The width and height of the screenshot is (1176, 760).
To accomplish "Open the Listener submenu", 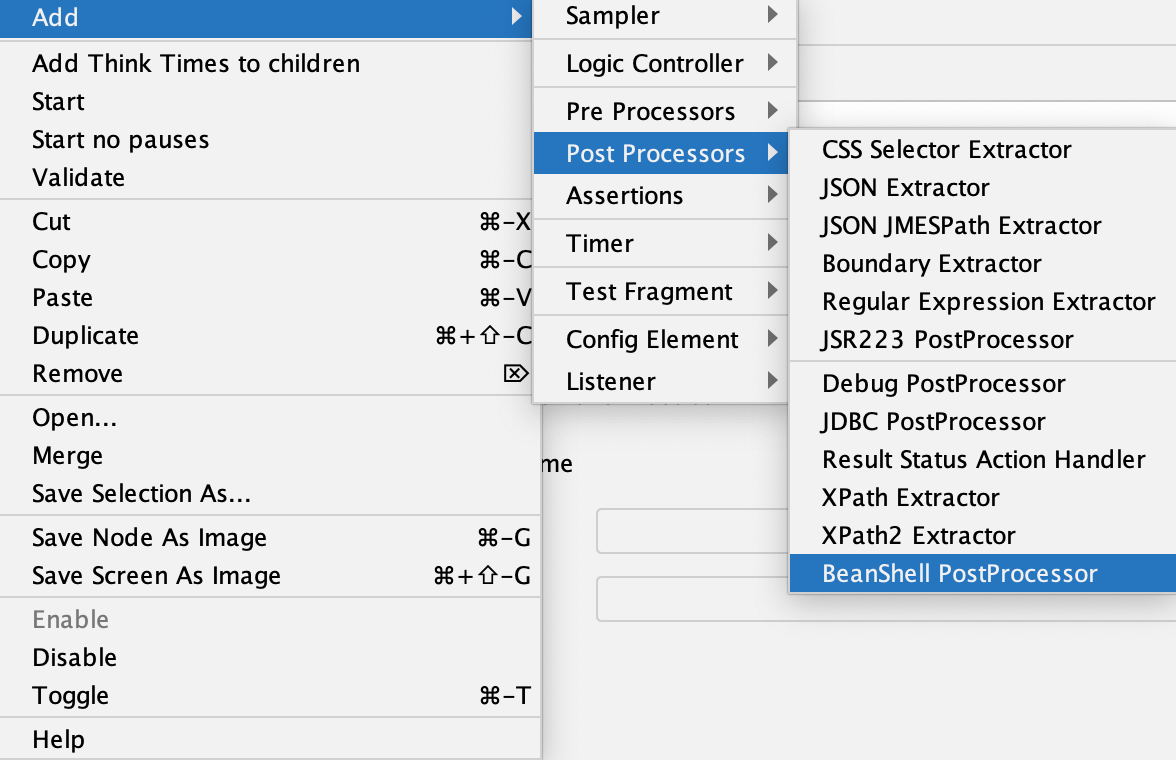I will (x=611, y=382).
